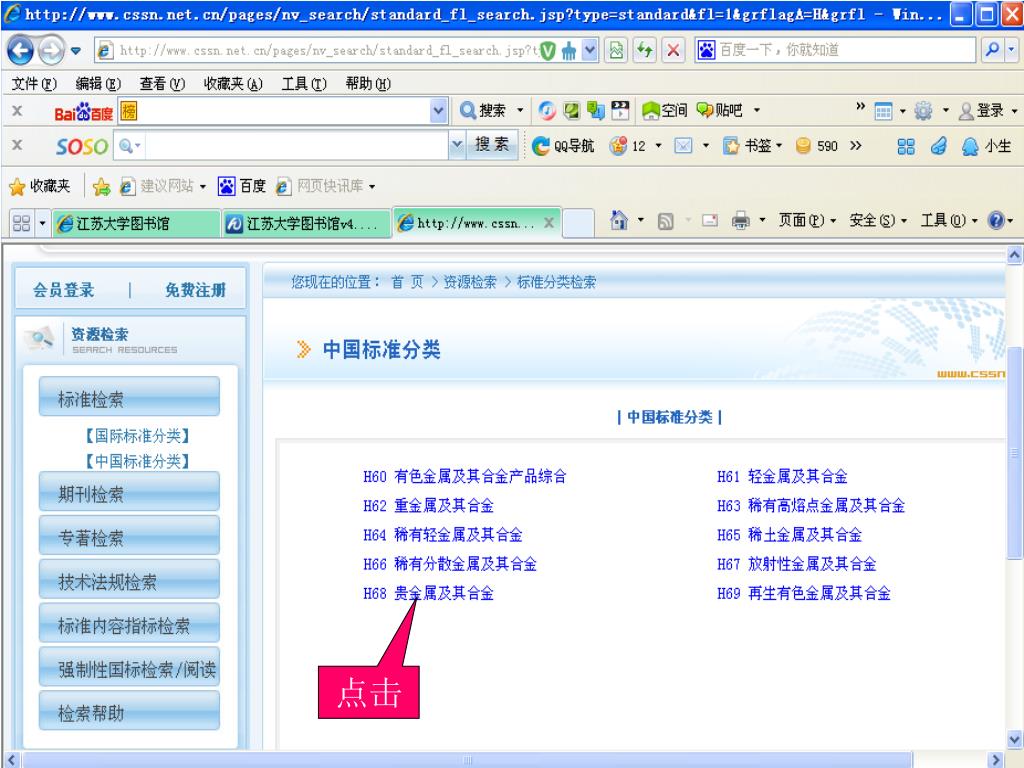Click the 登录 login icon on Baidu toolbar
The height and width of the screenshot is (768, 1024).
[x=981, y=111]
